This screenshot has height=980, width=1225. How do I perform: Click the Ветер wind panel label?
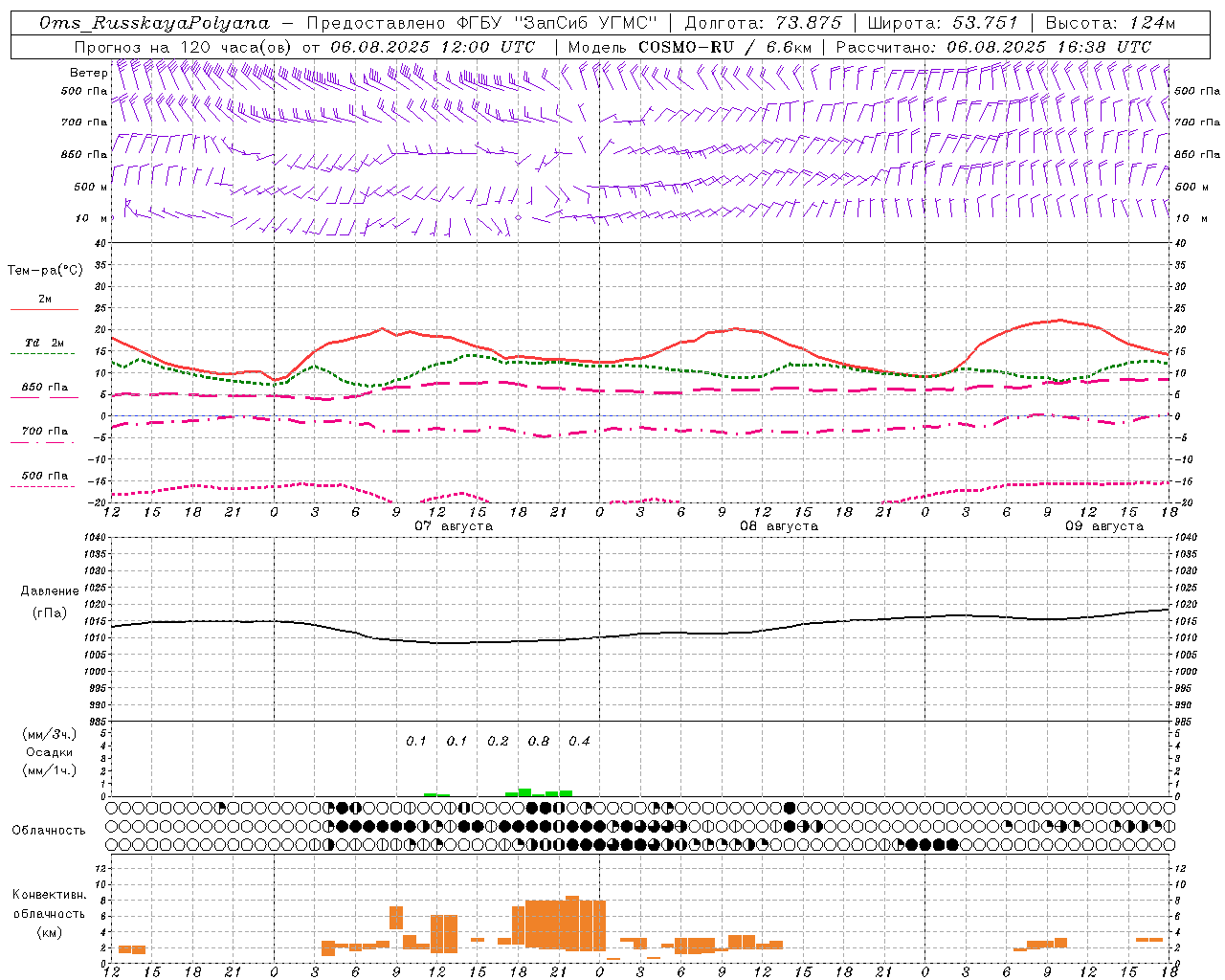[x=88, y=72]
